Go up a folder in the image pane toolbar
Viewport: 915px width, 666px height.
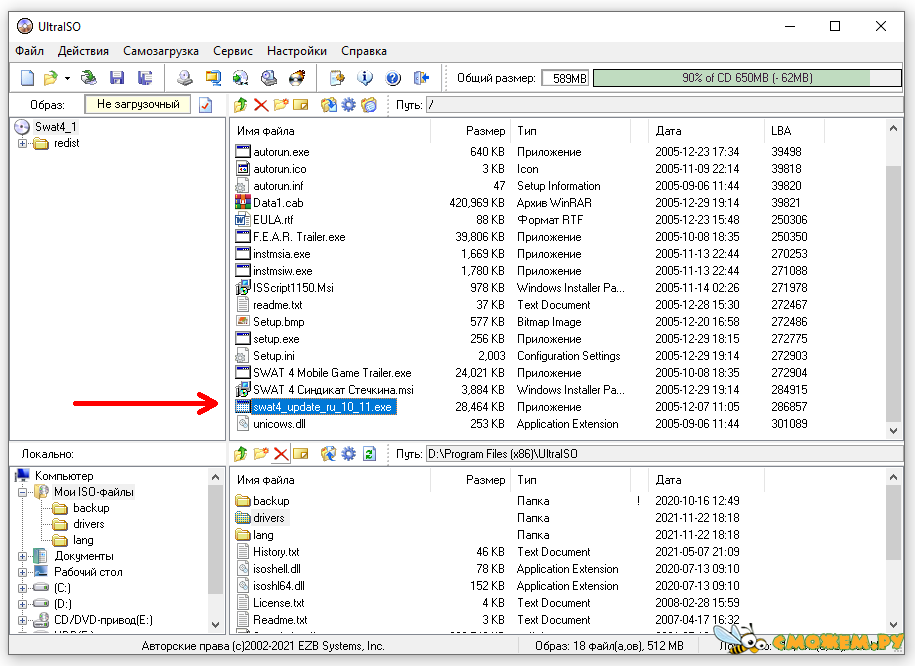[x=240, y=105]
